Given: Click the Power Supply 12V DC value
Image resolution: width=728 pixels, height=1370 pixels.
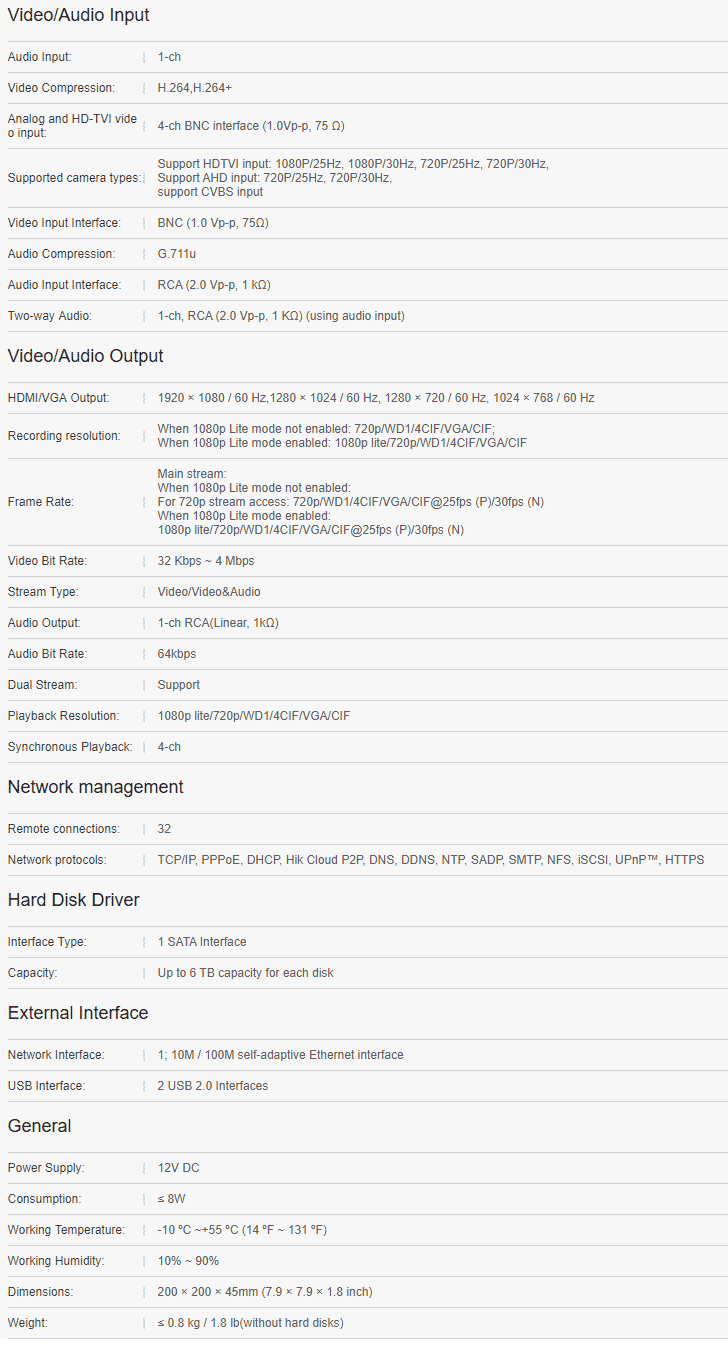Looking at the screenshot, I should pos(179,1168).
